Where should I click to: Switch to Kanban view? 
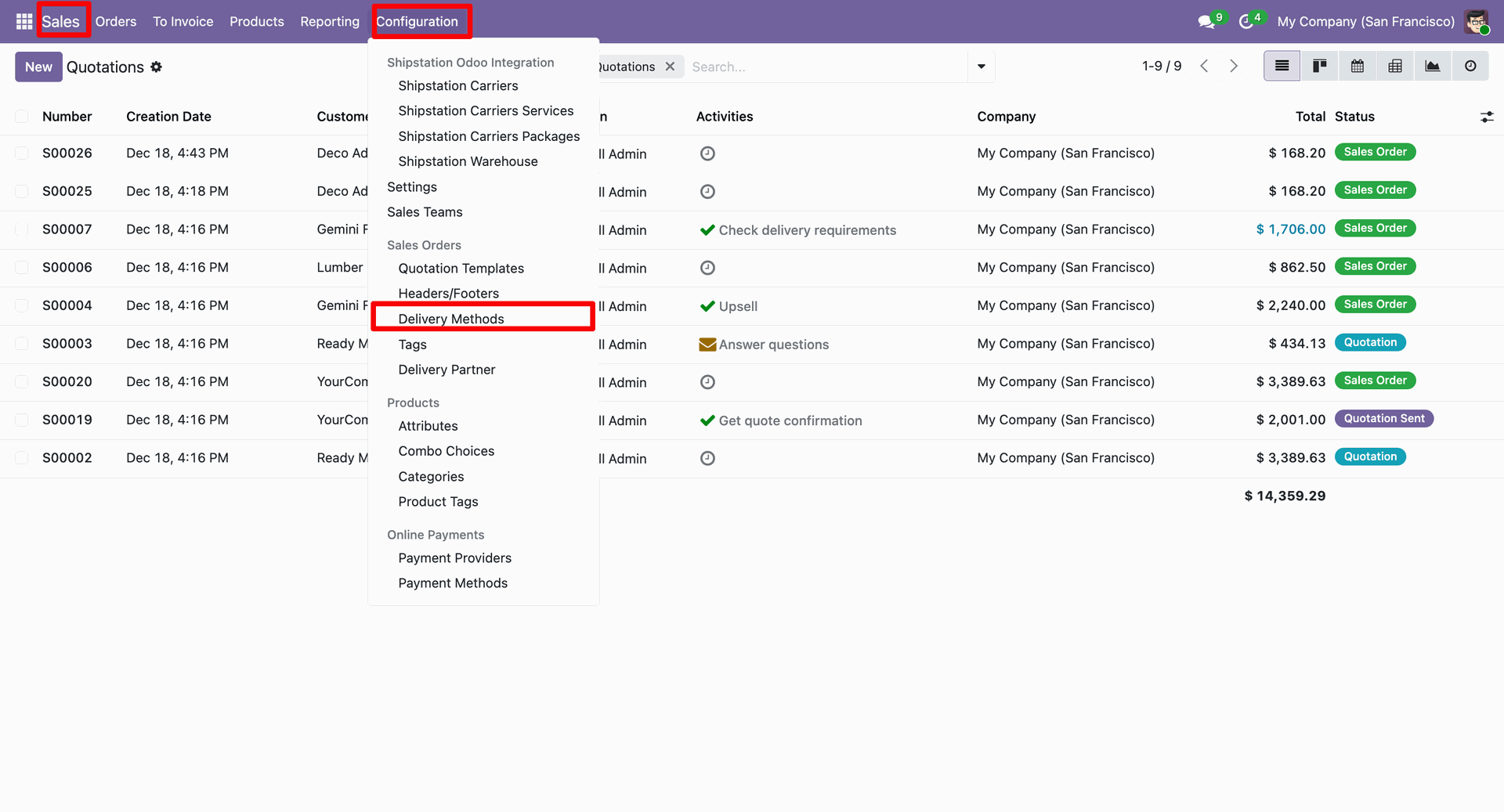tap(1319, 67)
